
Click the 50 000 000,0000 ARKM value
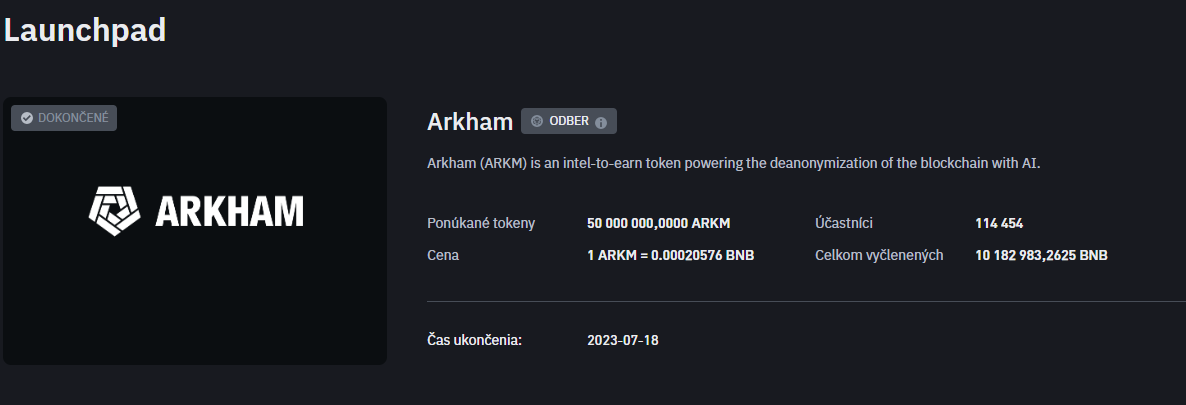tap(665, 223)
